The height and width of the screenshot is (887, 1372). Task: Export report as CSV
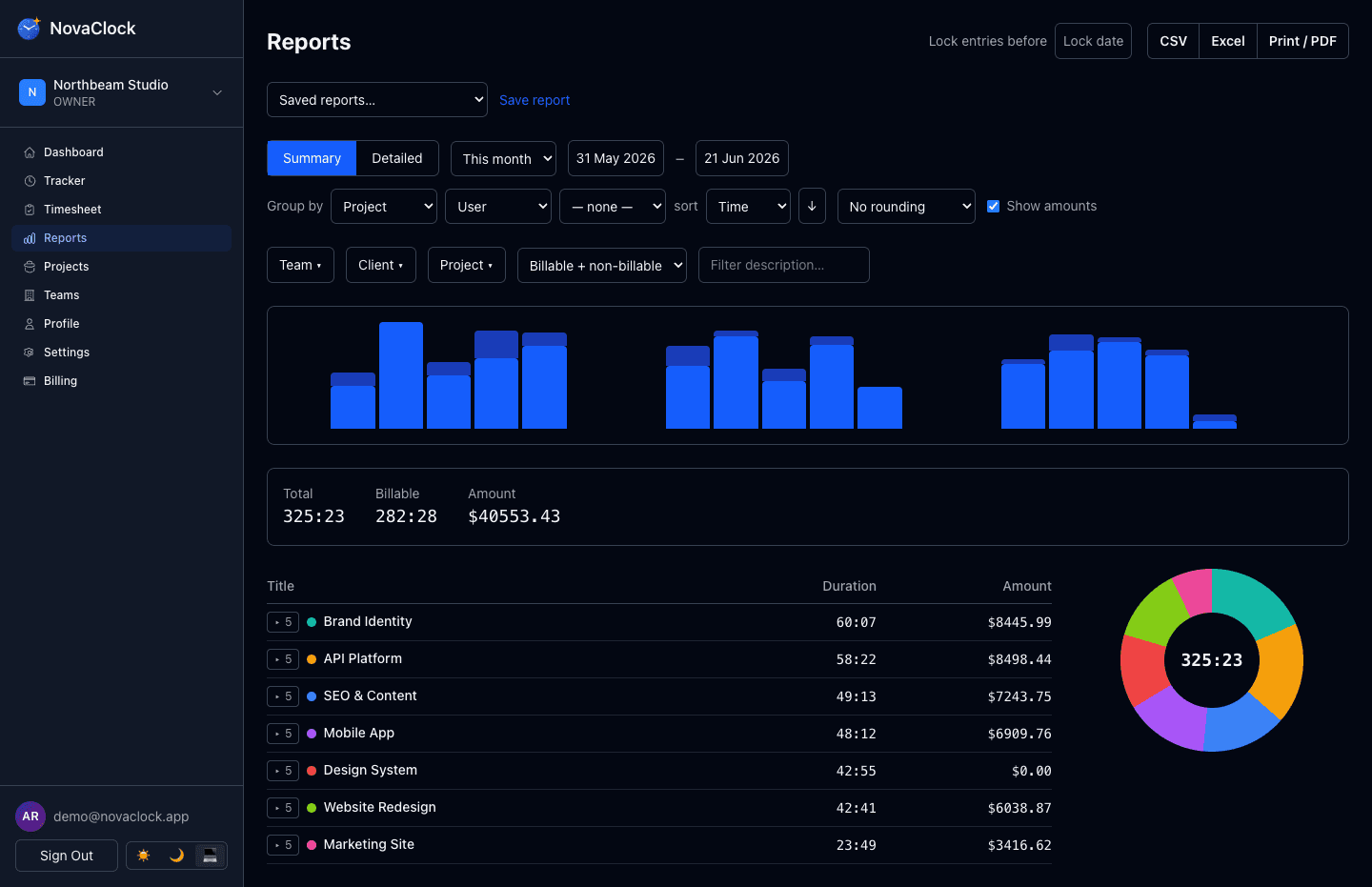[1174, 41]
